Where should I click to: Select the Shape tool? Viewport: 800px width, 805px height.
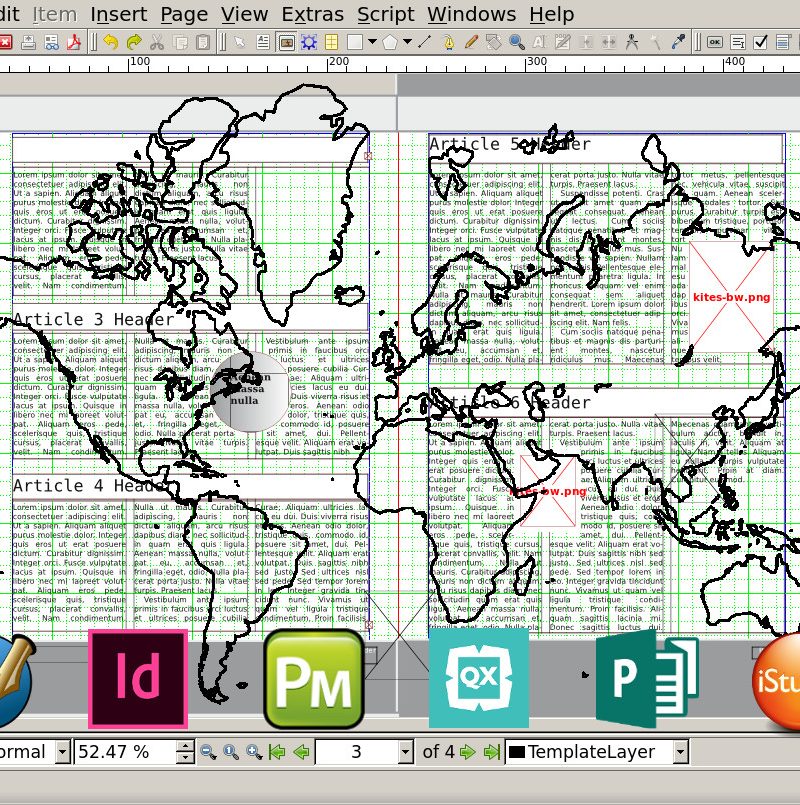355,42
